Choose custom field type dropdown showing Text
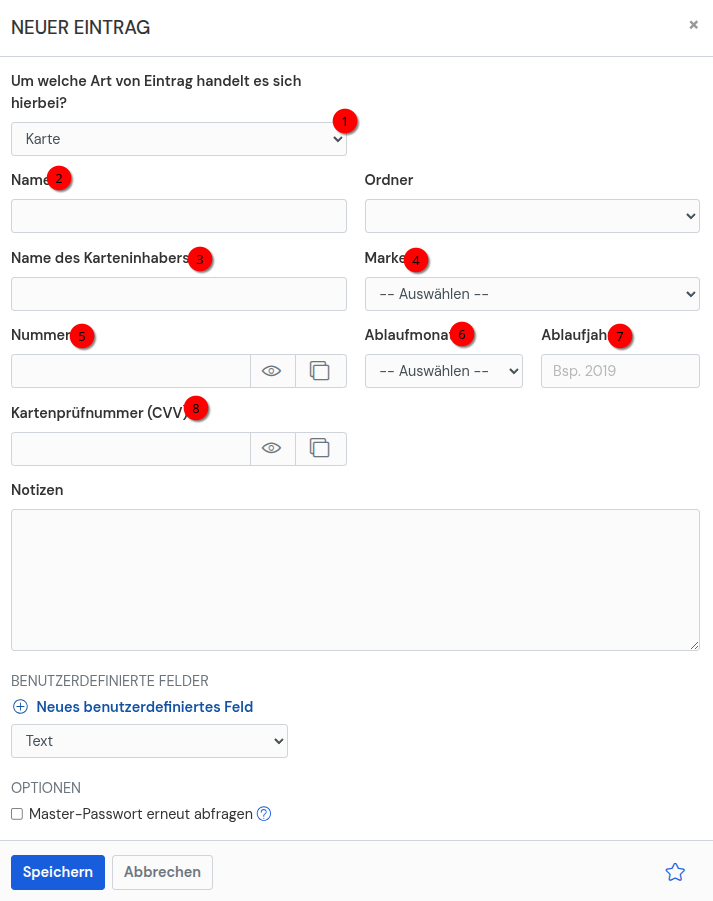The width and height of the screenshot is (713, 901). click(149, 741)
